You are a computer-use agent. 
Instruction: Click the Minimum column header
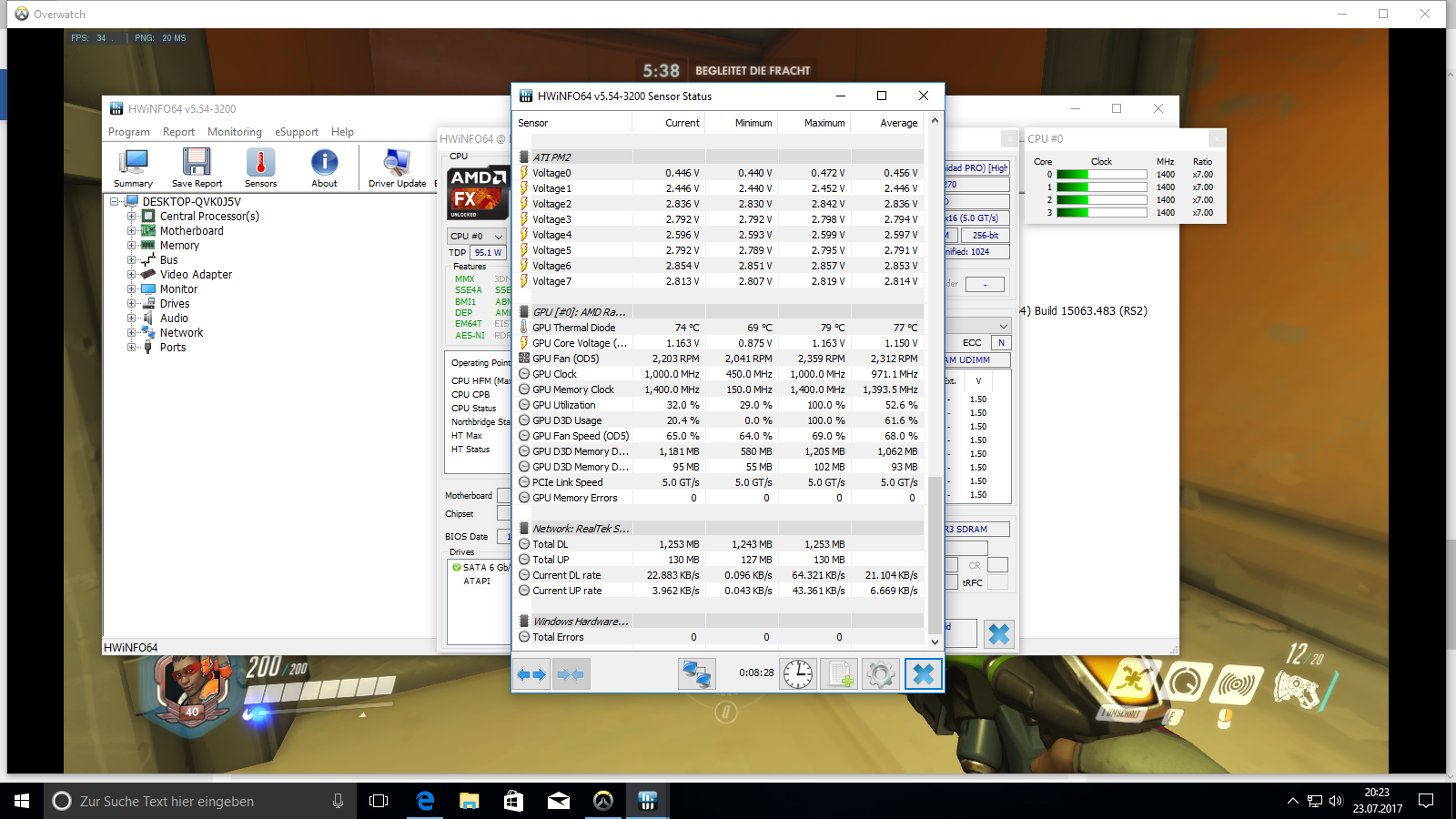pyautogui.click(x=742, y=123)
